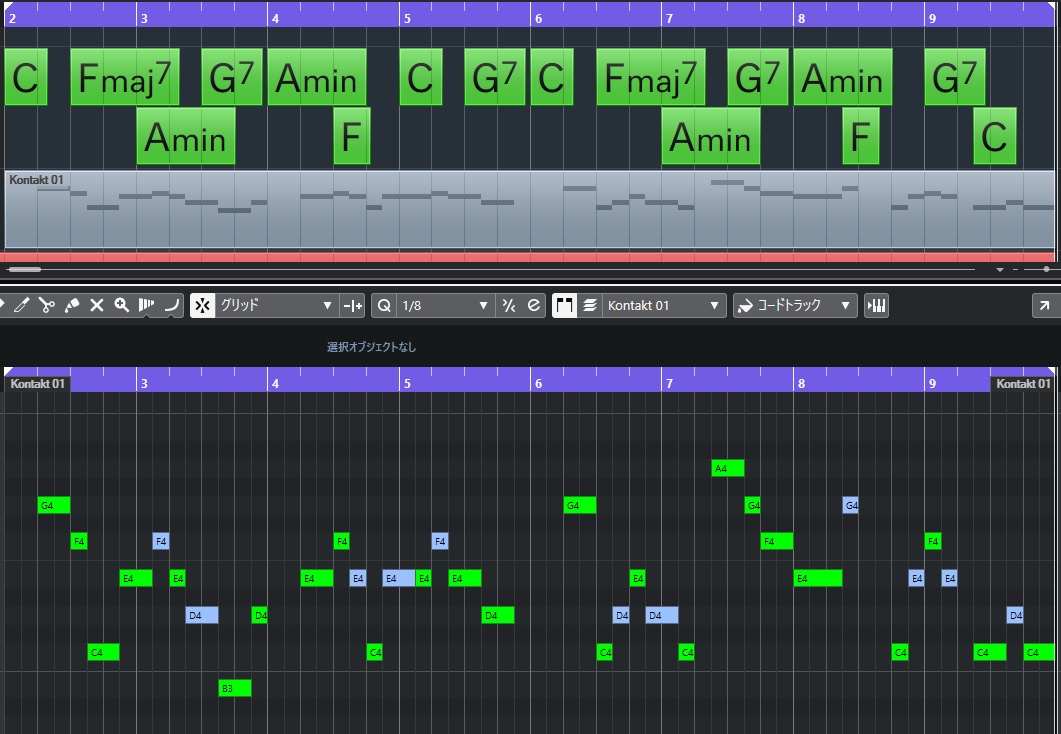Select the C4 note in bar 4

(x=375, y=652)
